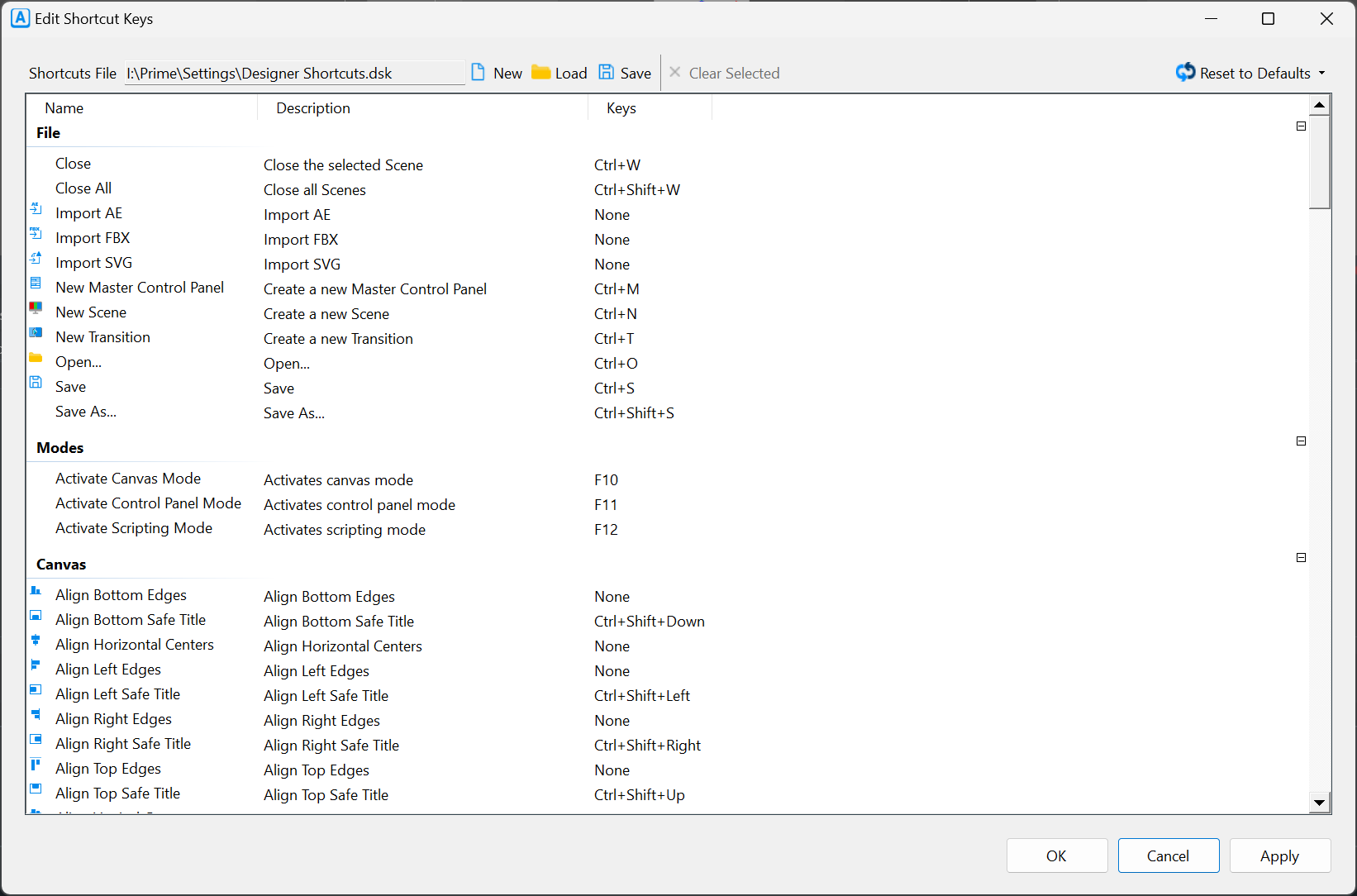Image resolution: width=1357 pixels, height=896 pixels.
Task: Click the Align Horizontal Centers icon
Action: (36, 640)
